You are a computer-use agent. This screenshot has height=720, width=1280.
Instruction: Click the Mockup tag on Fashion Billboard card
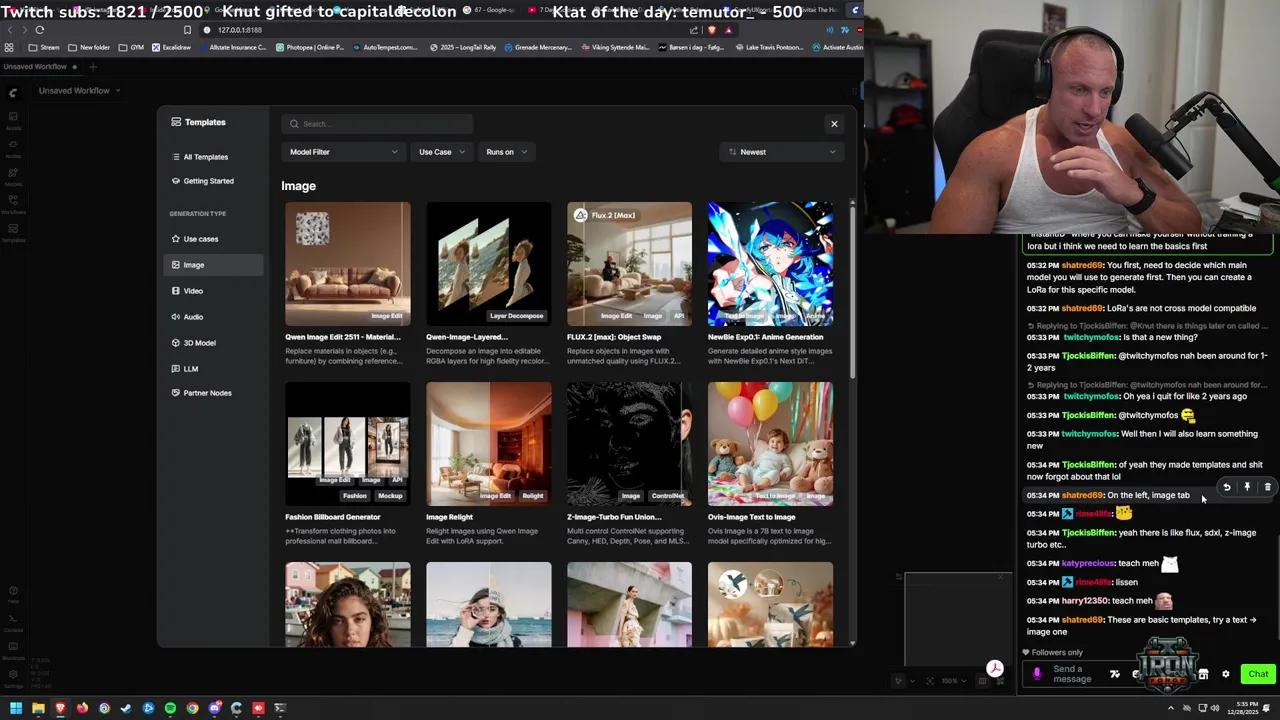click(x=390, y=496)
